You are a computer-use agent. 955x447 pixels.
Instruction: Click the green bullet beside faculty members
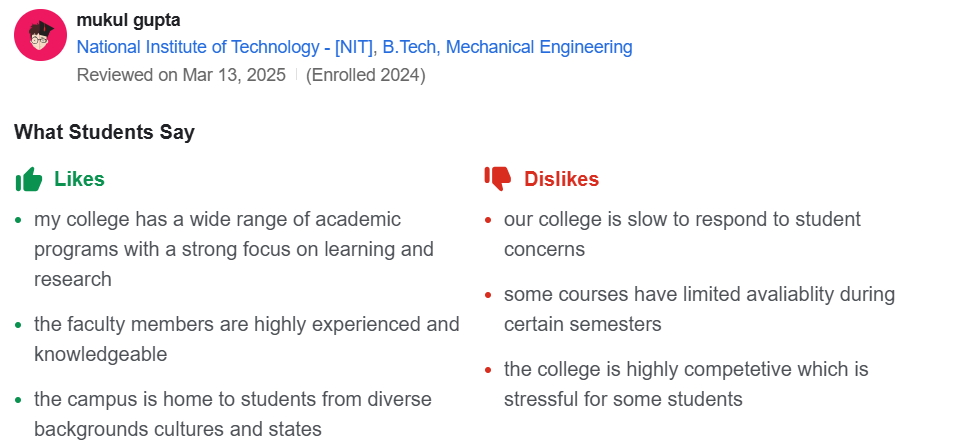pos(18,325)
